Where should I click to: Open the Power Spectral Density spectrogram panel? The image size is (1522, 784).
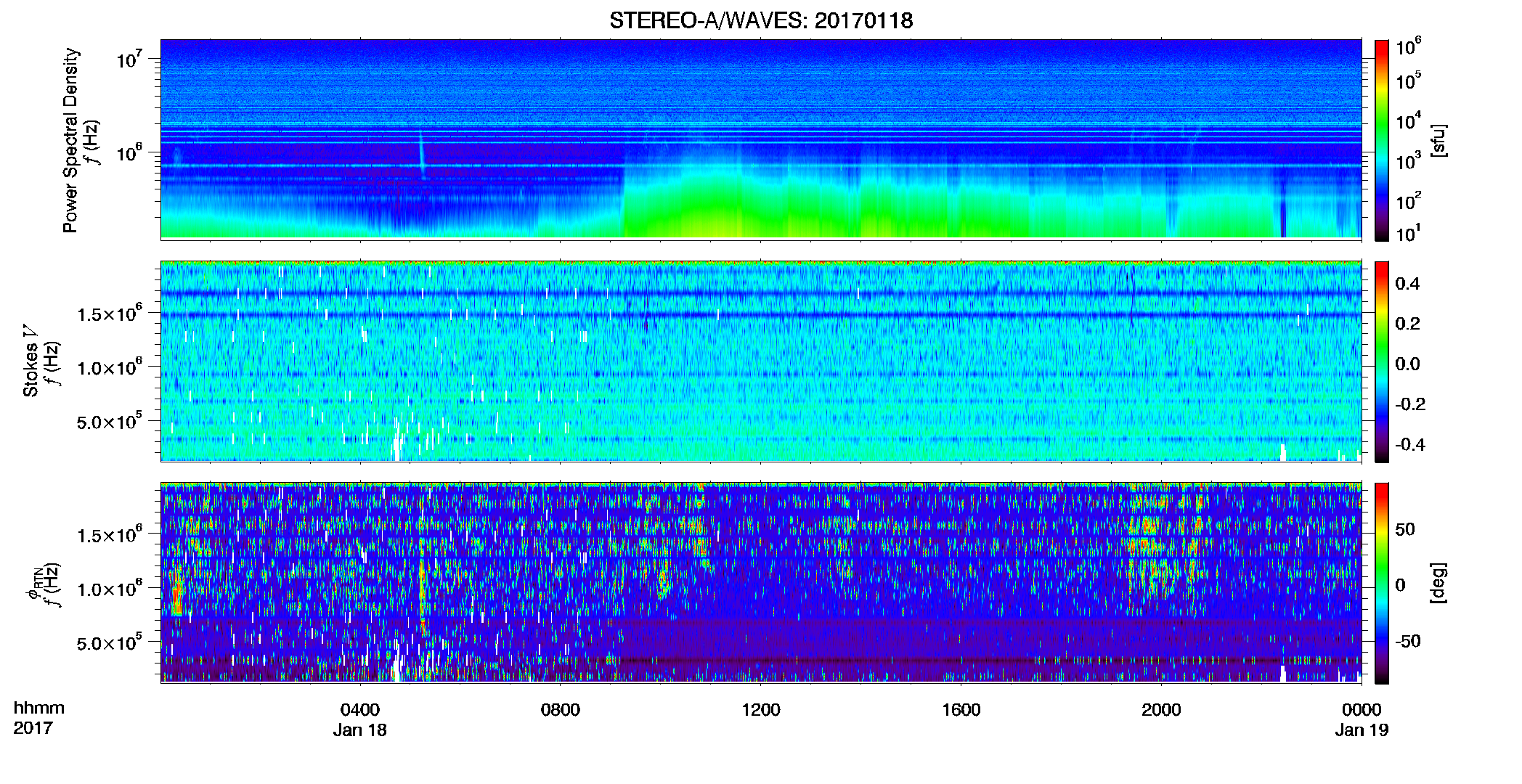tap(761, 139)
